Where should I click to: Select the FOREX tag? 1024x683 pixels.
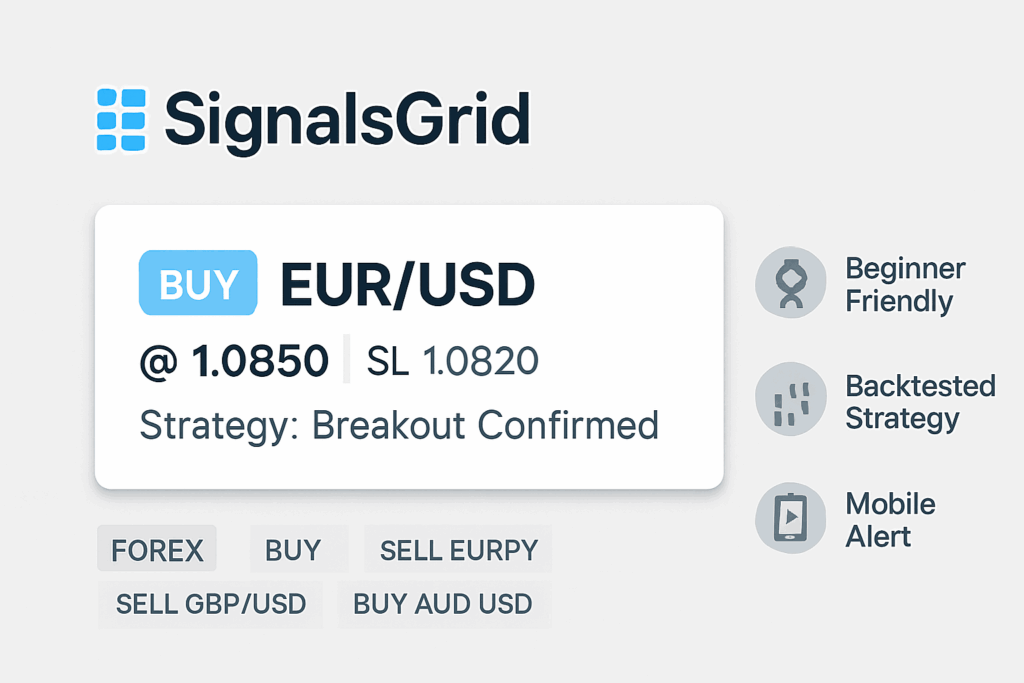pos(157,550)
